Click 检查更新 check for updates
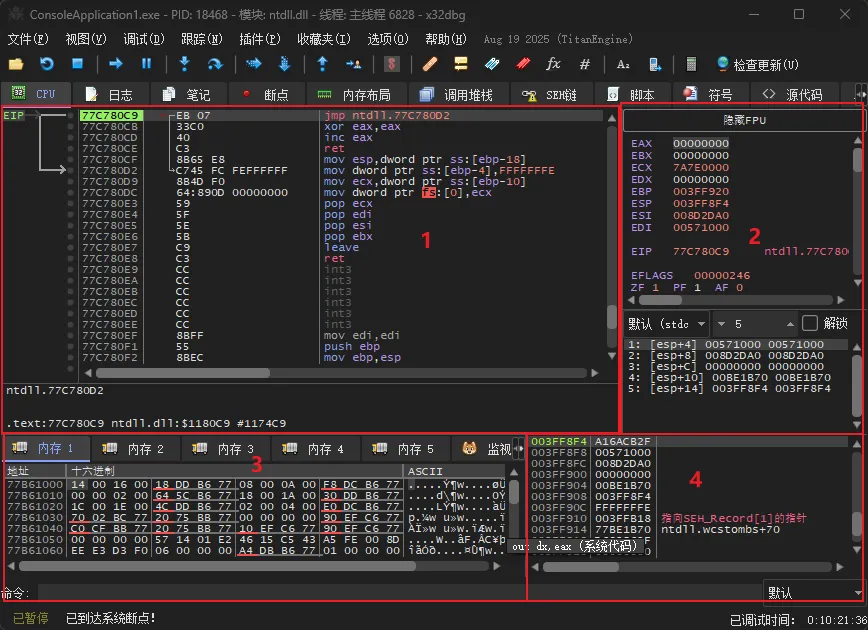This screenshot has width=868, height=630. (x=758, y=65)
